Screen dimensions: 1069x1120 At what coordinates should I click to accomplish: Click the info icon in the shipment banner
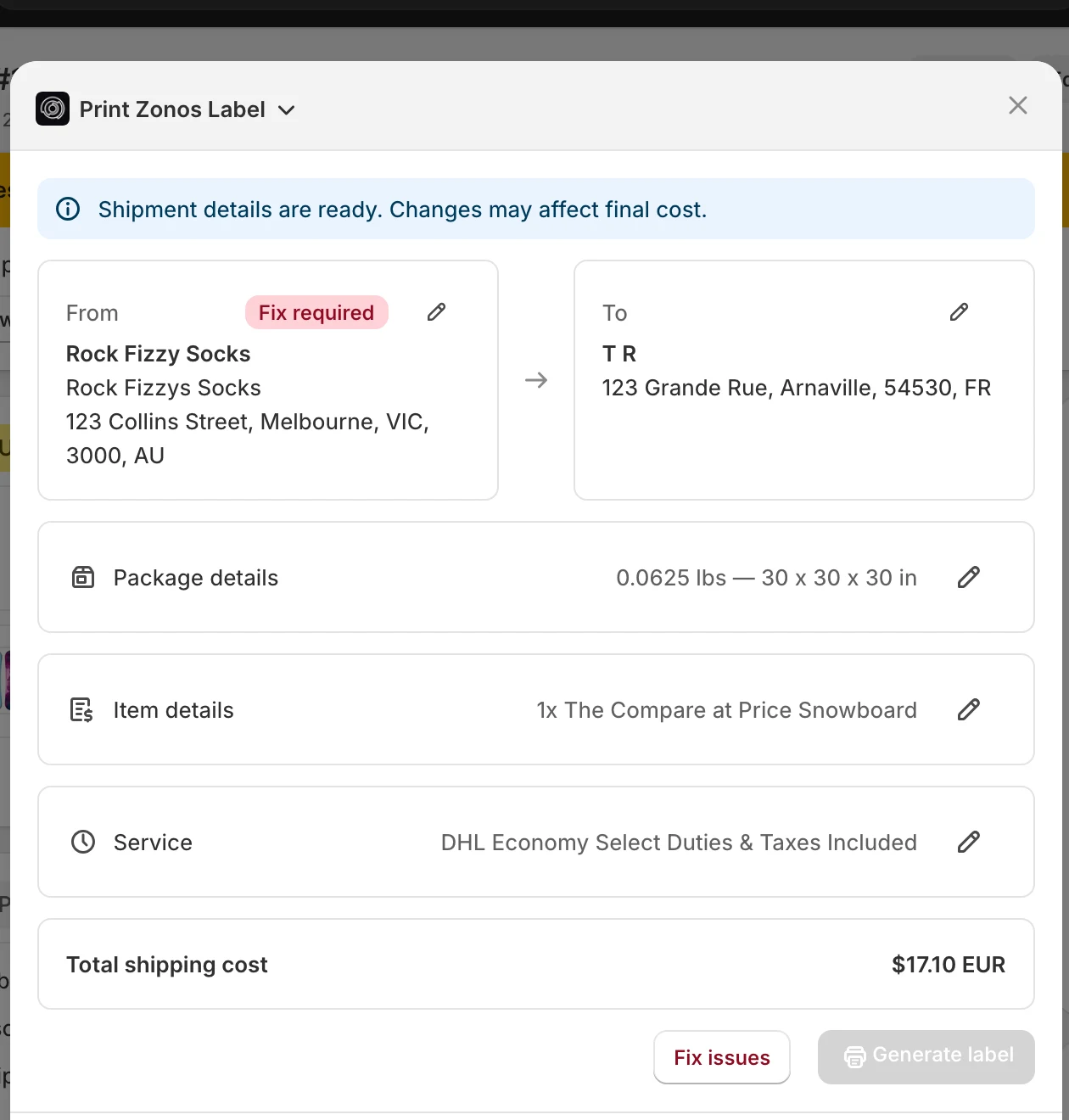(68, 209)
